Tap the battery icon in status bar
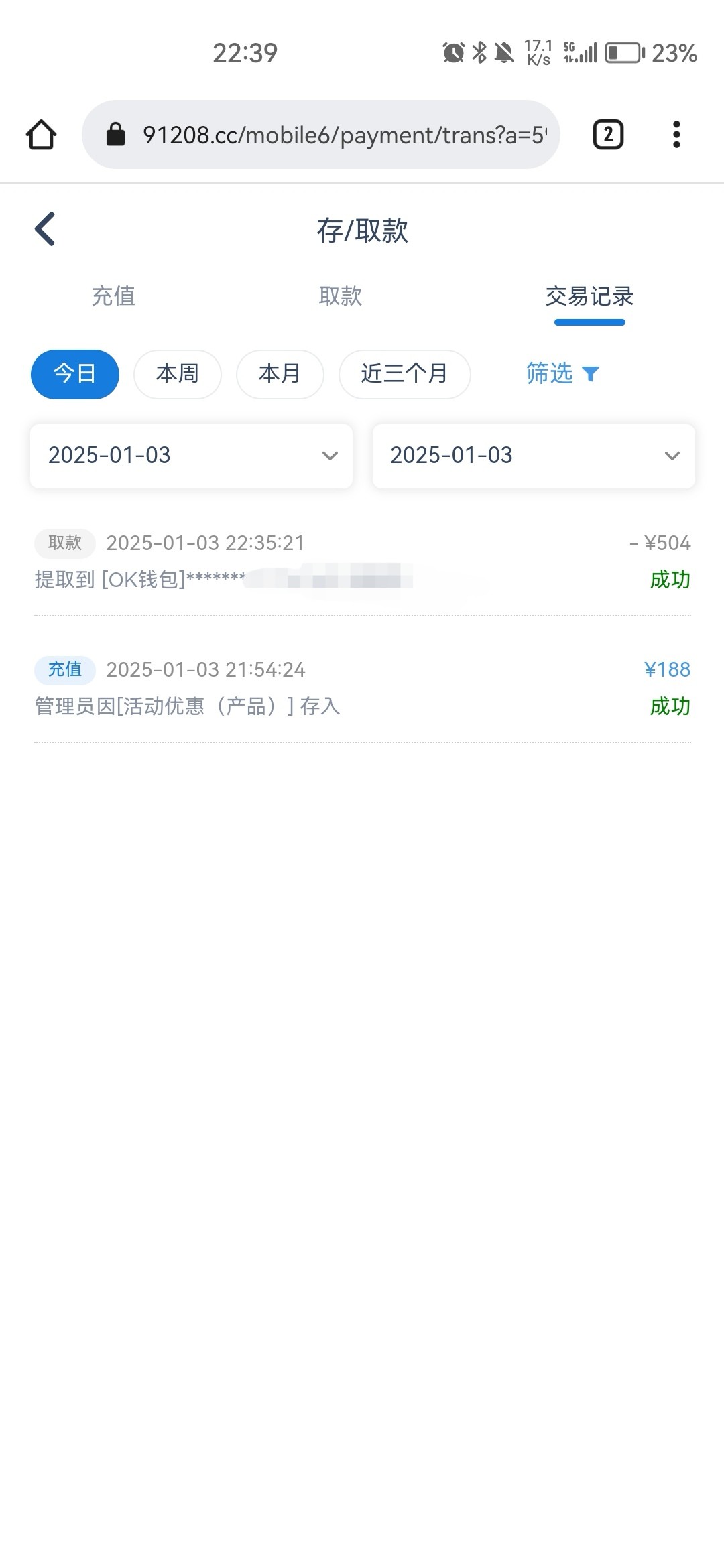This screenshot has height=1568, width=724. tap(624, 52)
